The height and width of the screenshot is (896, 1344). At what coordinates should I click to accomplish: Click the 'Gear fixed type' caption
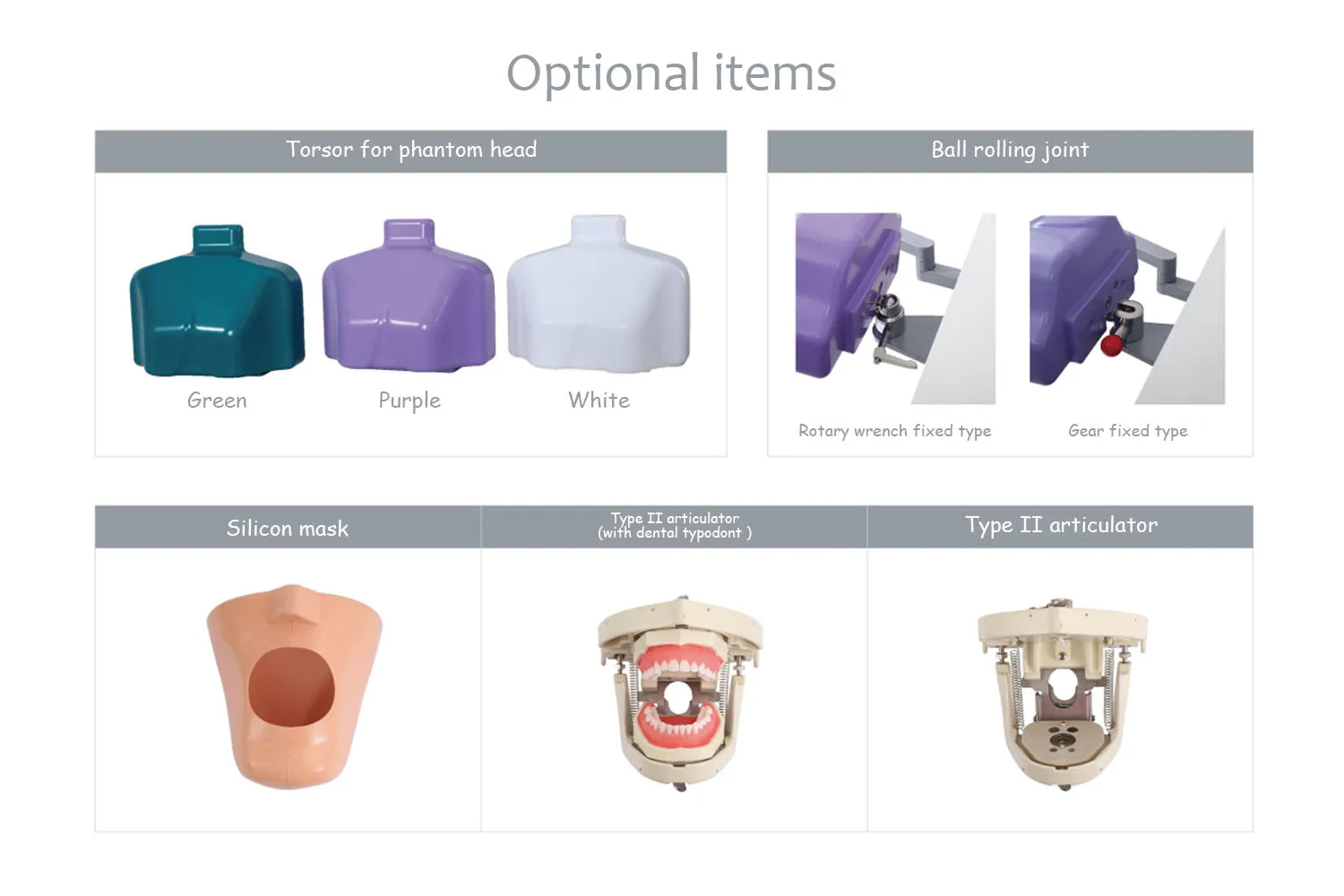[1128, 431]
